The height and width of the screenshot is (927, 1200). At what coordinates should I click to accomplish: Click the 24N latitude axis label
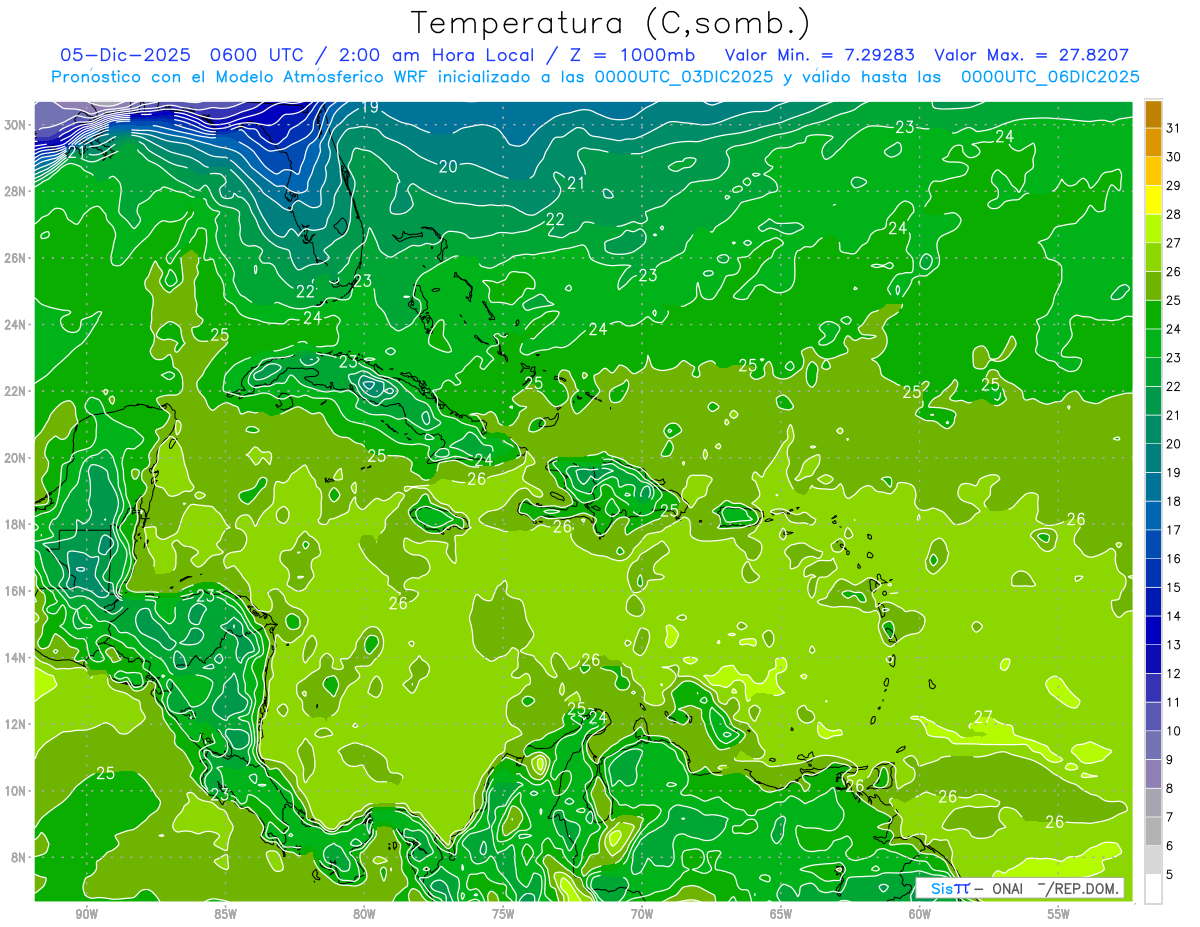(x=17, y=325)
